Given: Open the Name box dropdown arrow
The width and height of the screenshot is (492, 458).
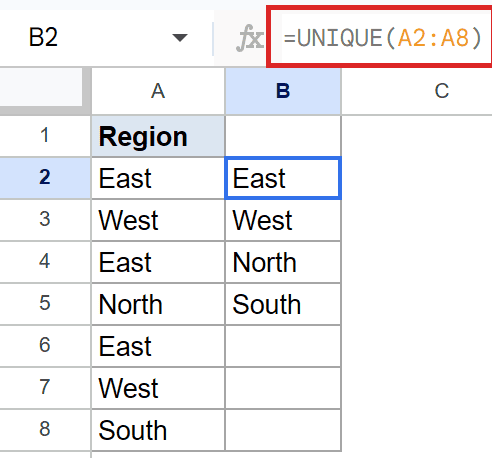Looking at the screenshot, I should tap(180, 38).
